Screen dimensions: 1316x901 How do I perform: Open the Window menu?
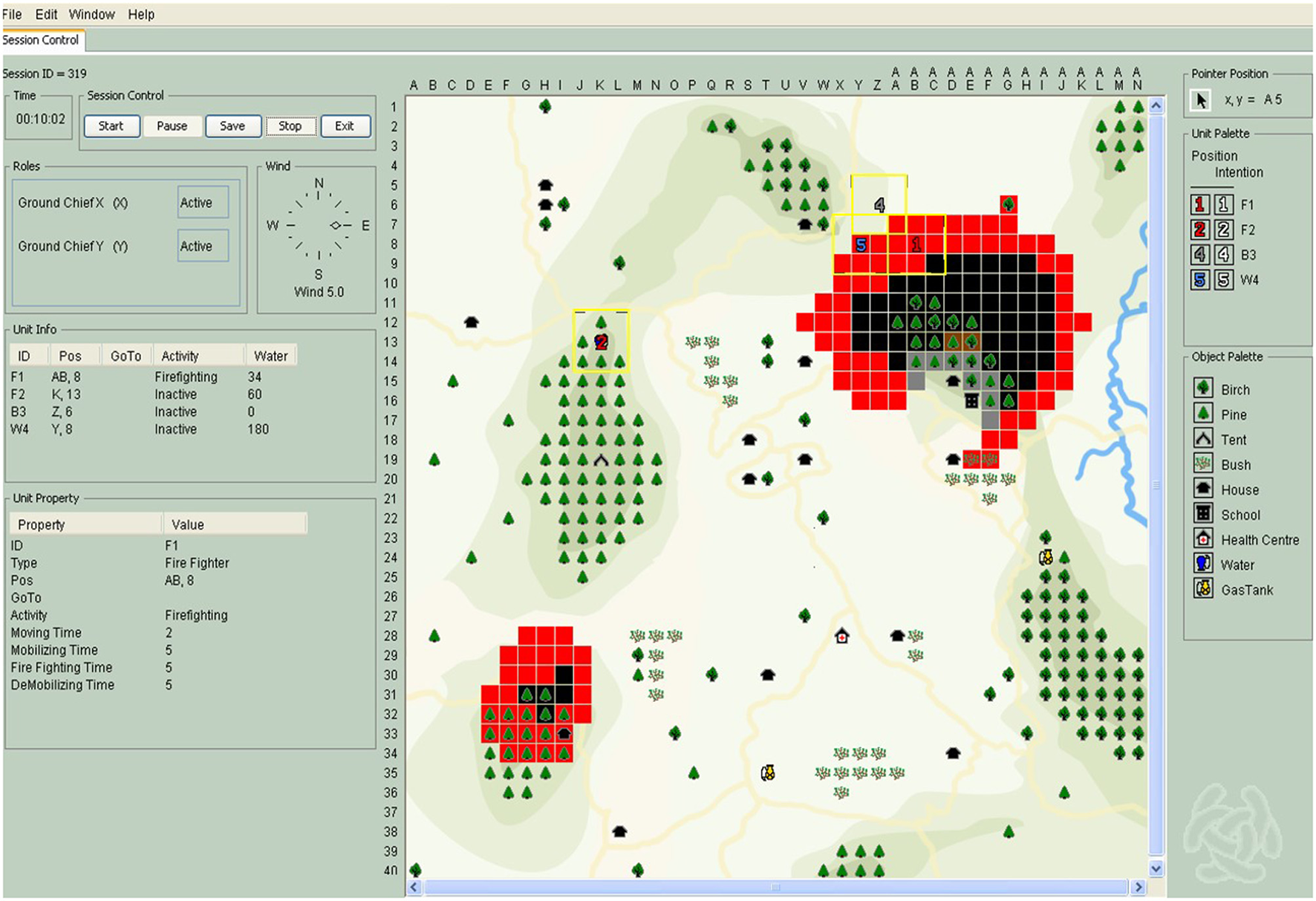point(91,14)
